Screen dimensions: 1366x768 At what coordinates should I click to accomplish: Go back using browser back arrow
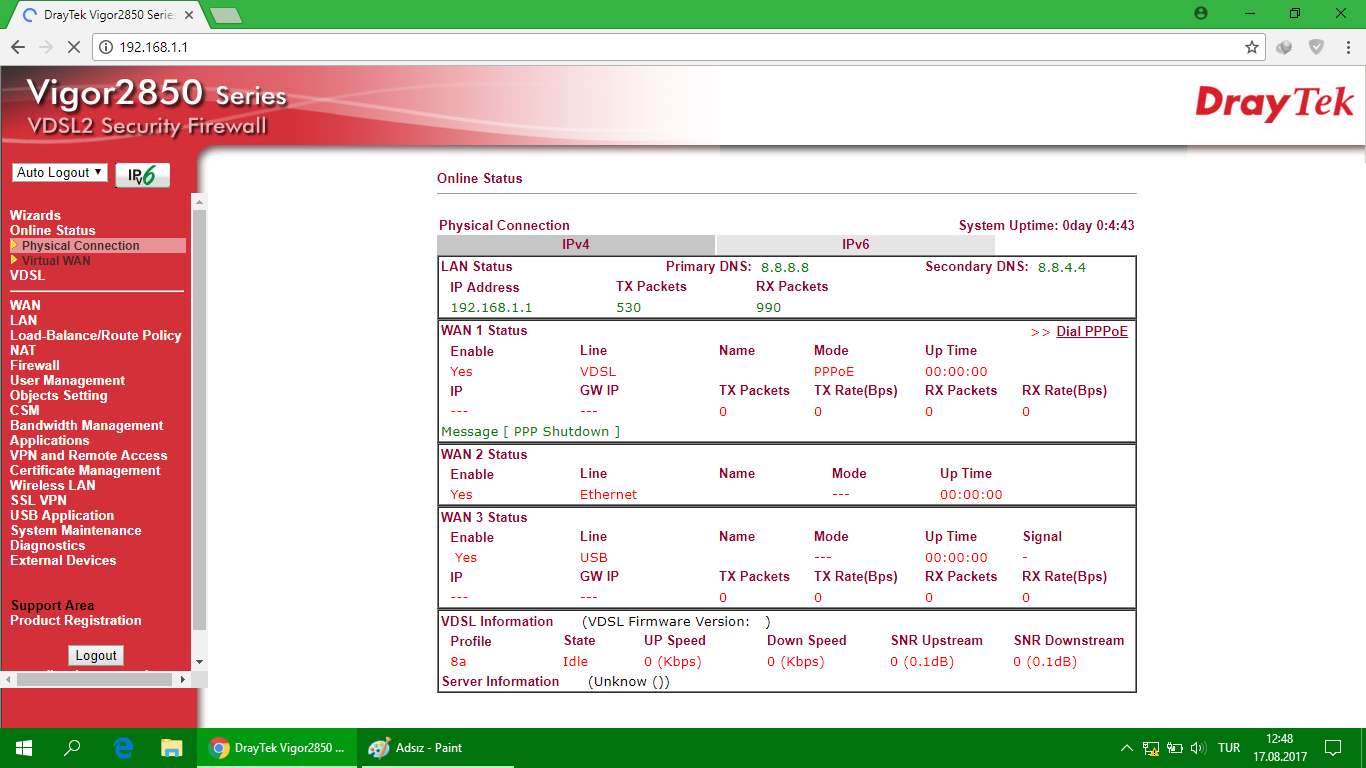point(18,47)
